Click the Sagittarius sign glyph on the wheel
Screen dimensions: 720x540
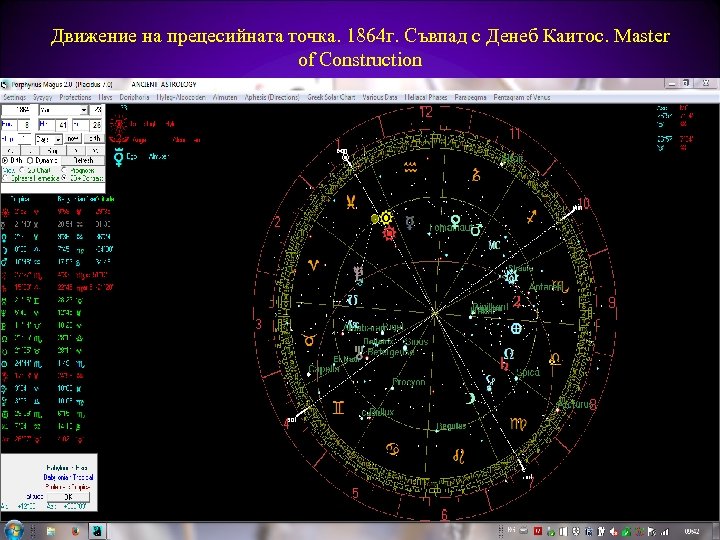[532, 216]
